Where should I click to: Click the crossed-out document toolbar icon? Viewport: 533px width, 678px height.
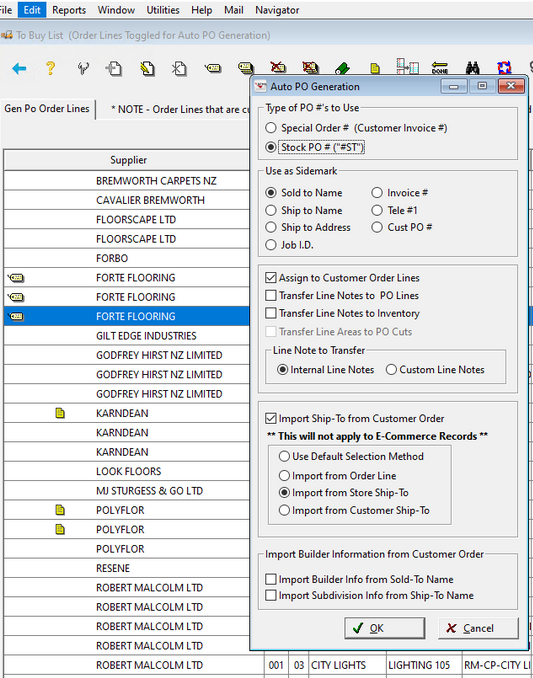[x=179, y=68]
